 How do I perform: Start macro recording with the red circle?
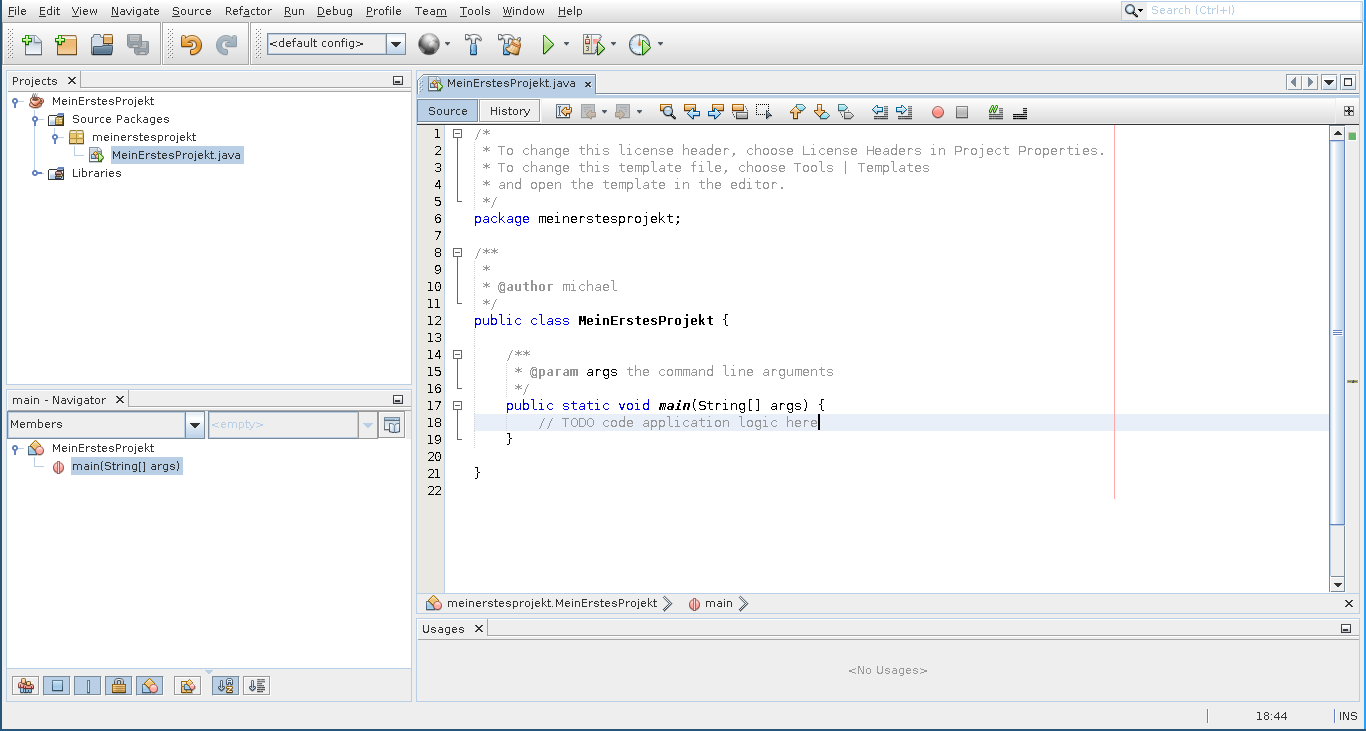coord(938,112)
